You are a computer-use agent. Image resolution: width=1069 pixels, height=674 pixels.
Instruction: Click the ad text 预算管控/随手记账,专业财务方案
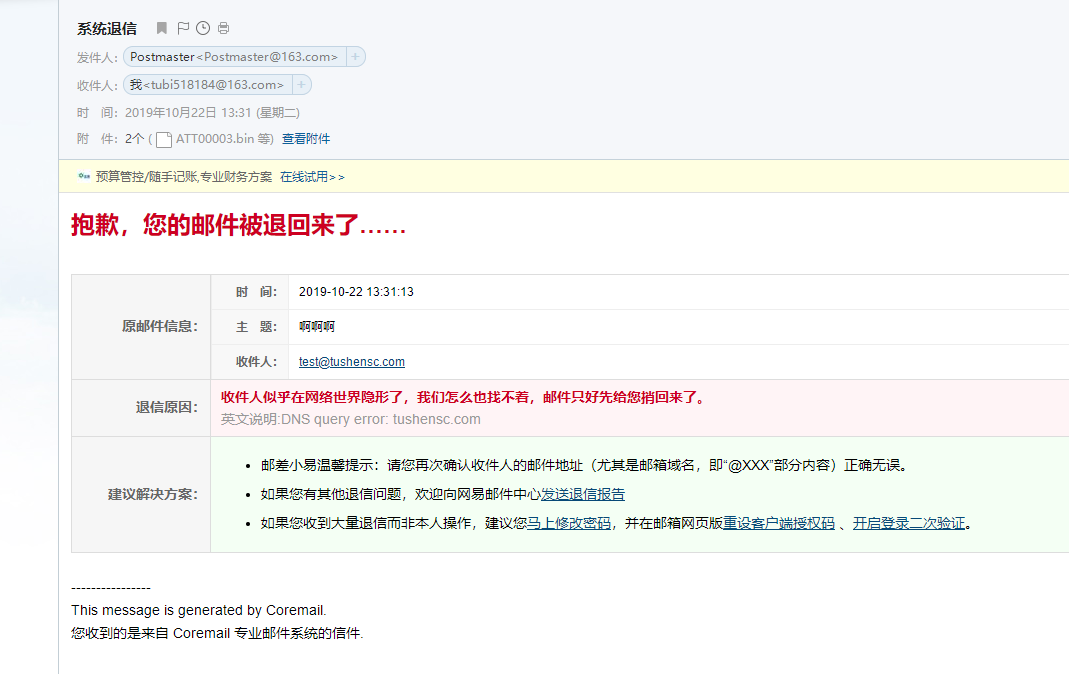(x=183, y=177)
